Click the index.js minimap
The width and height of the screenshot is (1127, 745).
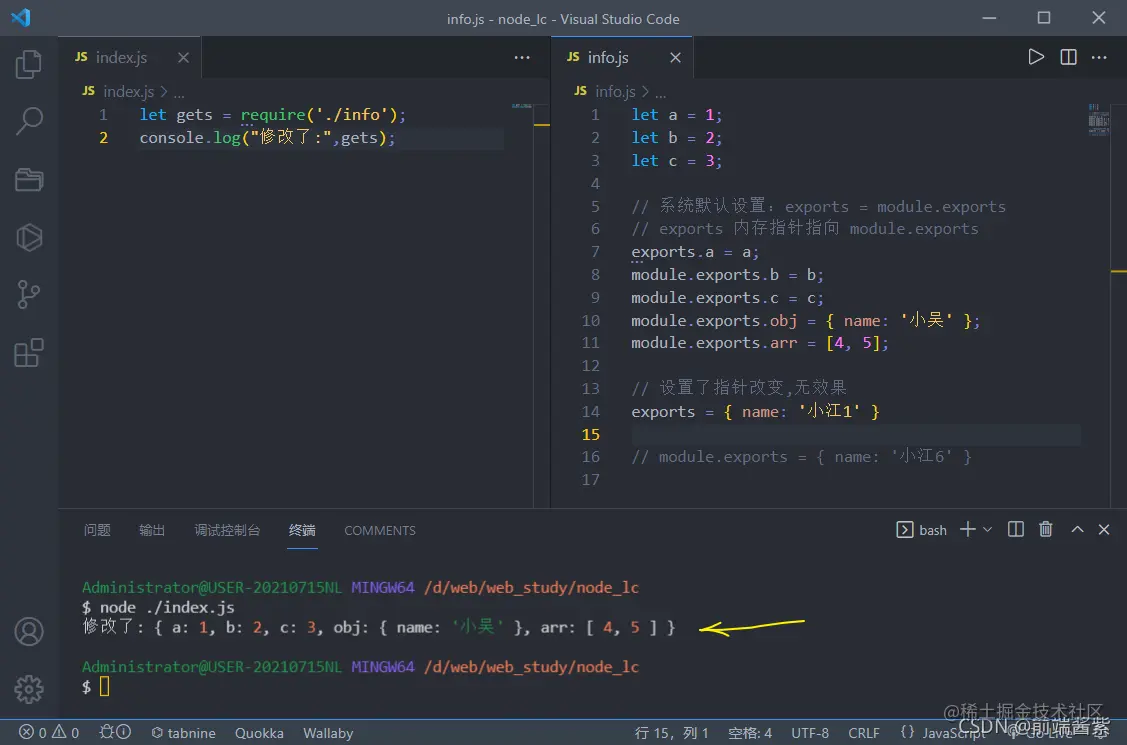tap(521, 106)
